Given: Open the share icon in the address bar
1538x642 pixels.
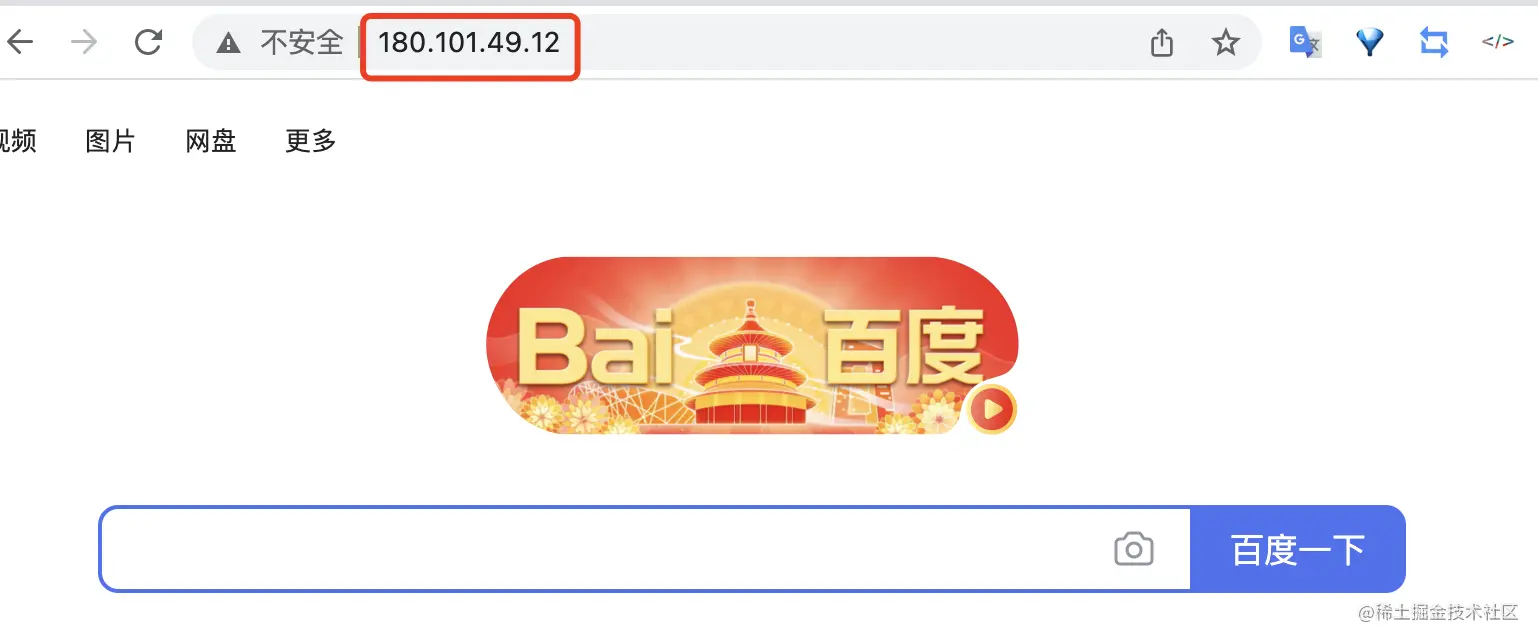Looking at the screenshot, I should (x=1161, y=42).
